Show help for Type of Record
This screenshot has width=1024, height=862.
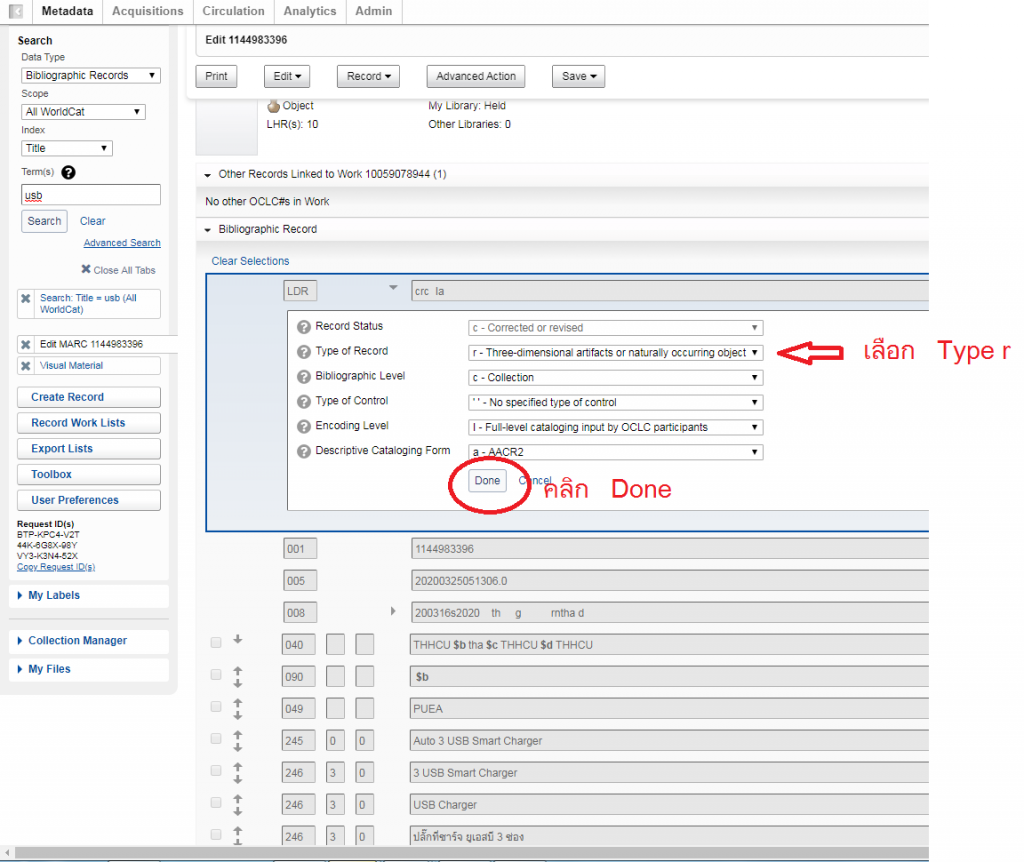pos(304,352)
